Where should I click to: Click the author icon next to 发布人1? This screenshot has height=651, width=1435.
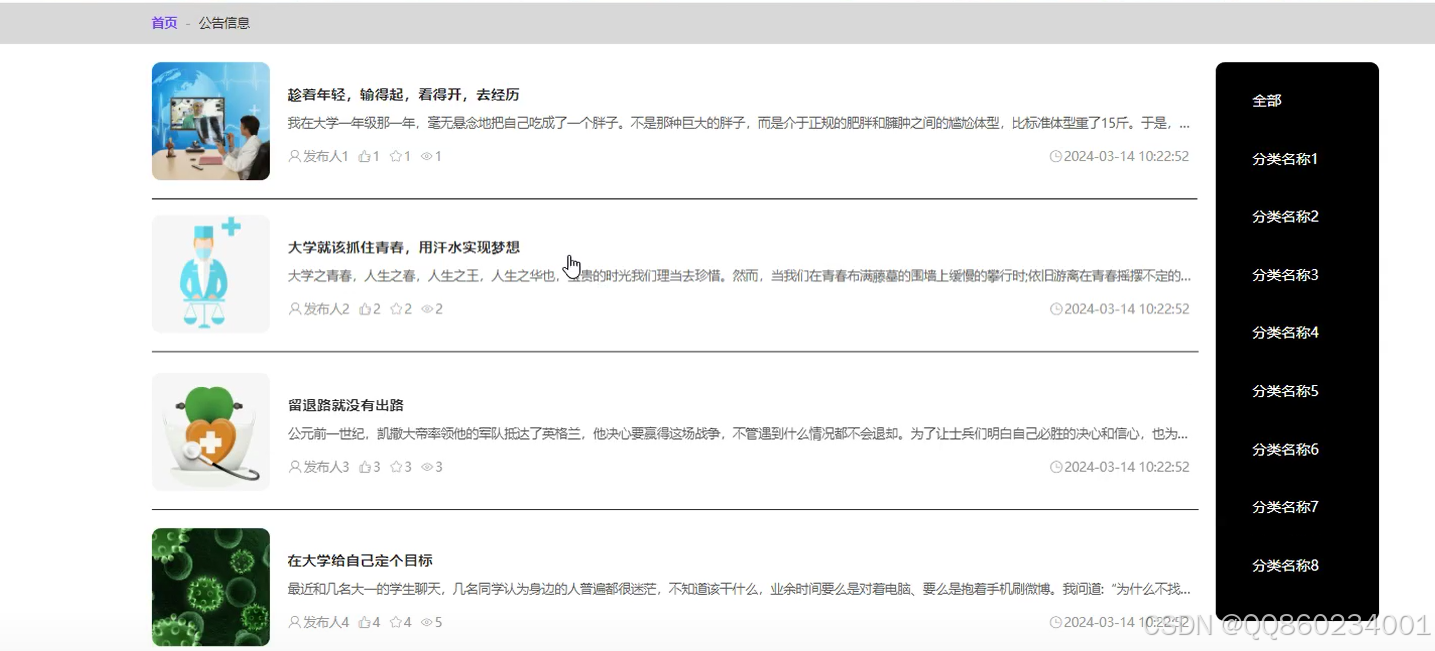(293, 156)
